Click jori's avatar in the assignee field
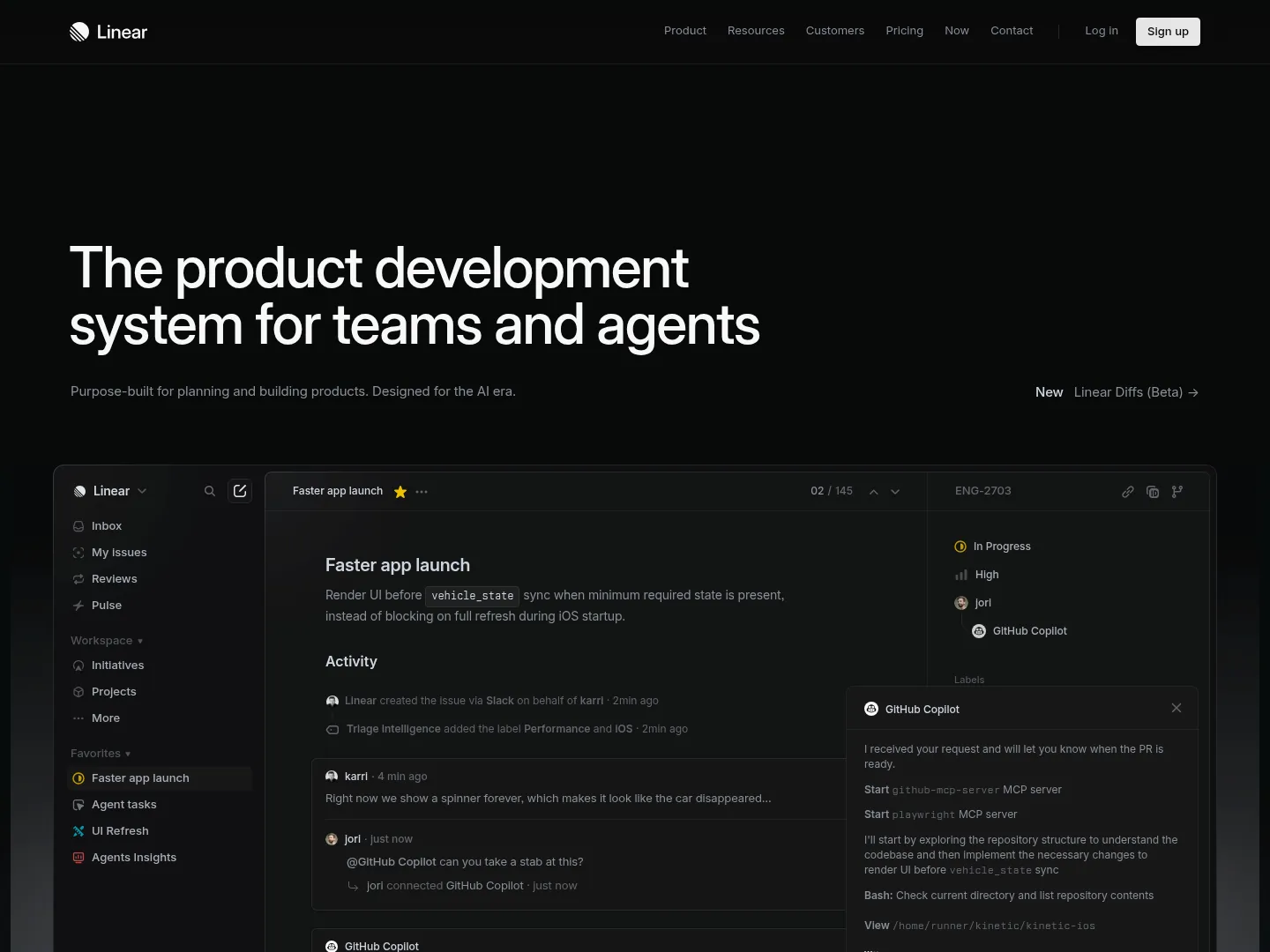 point(961,603)
